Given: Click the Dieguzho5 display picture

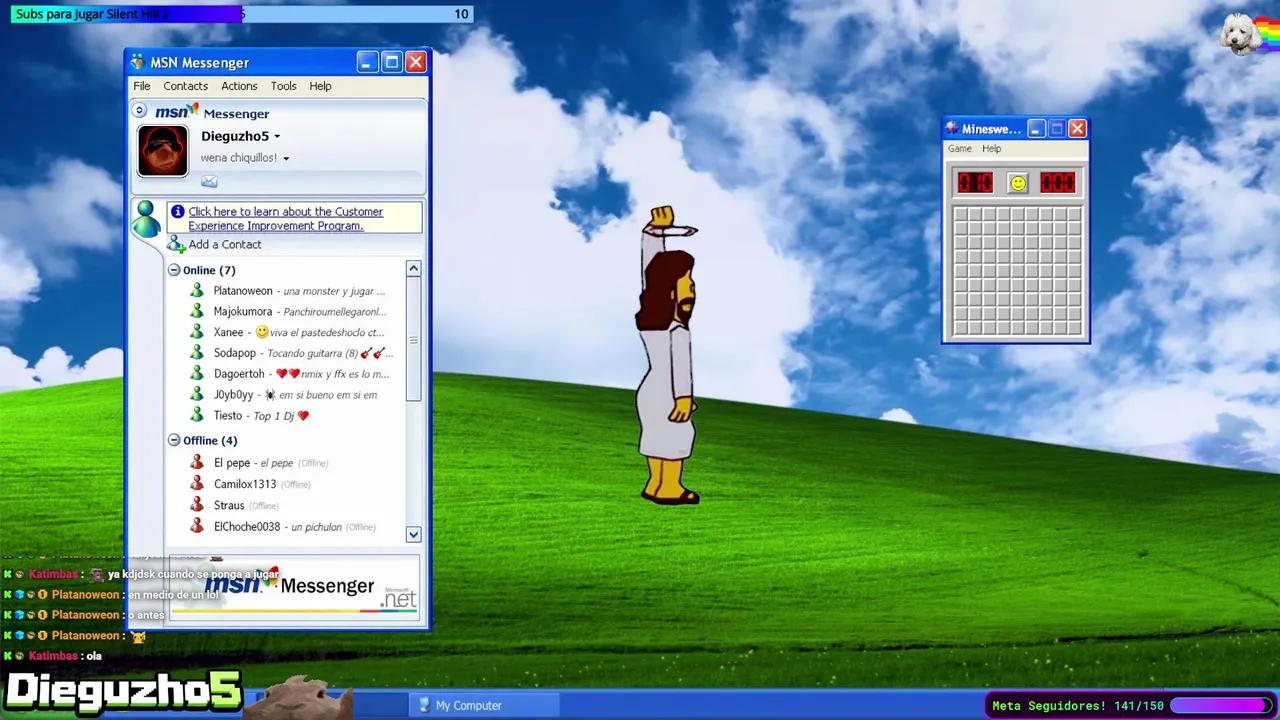Looking at the screenshot, I should point(163,151).
